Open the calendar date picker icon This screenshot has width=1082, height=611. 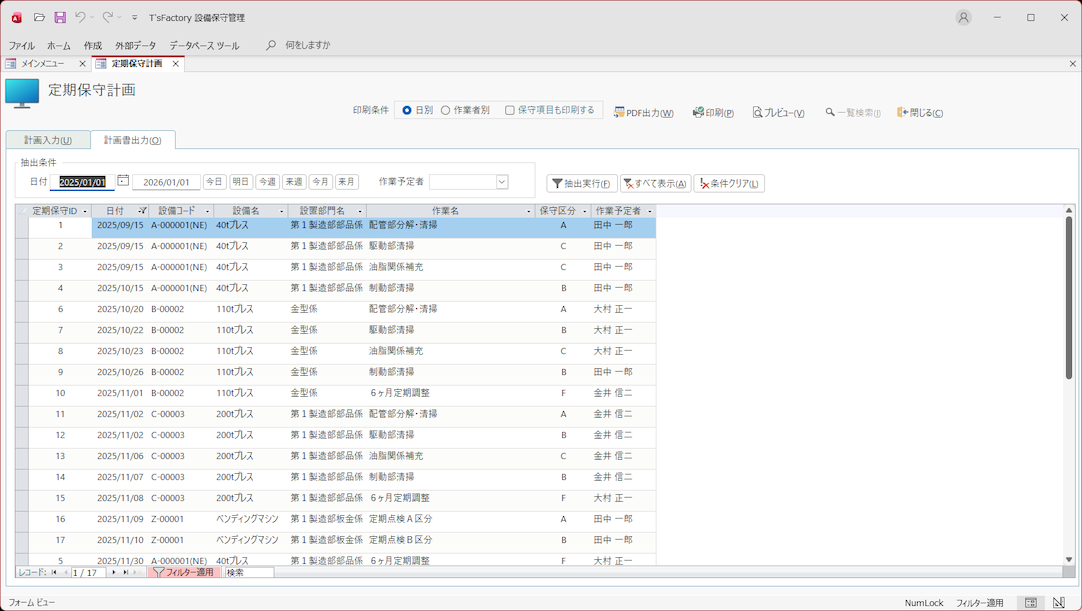[123, 181]
